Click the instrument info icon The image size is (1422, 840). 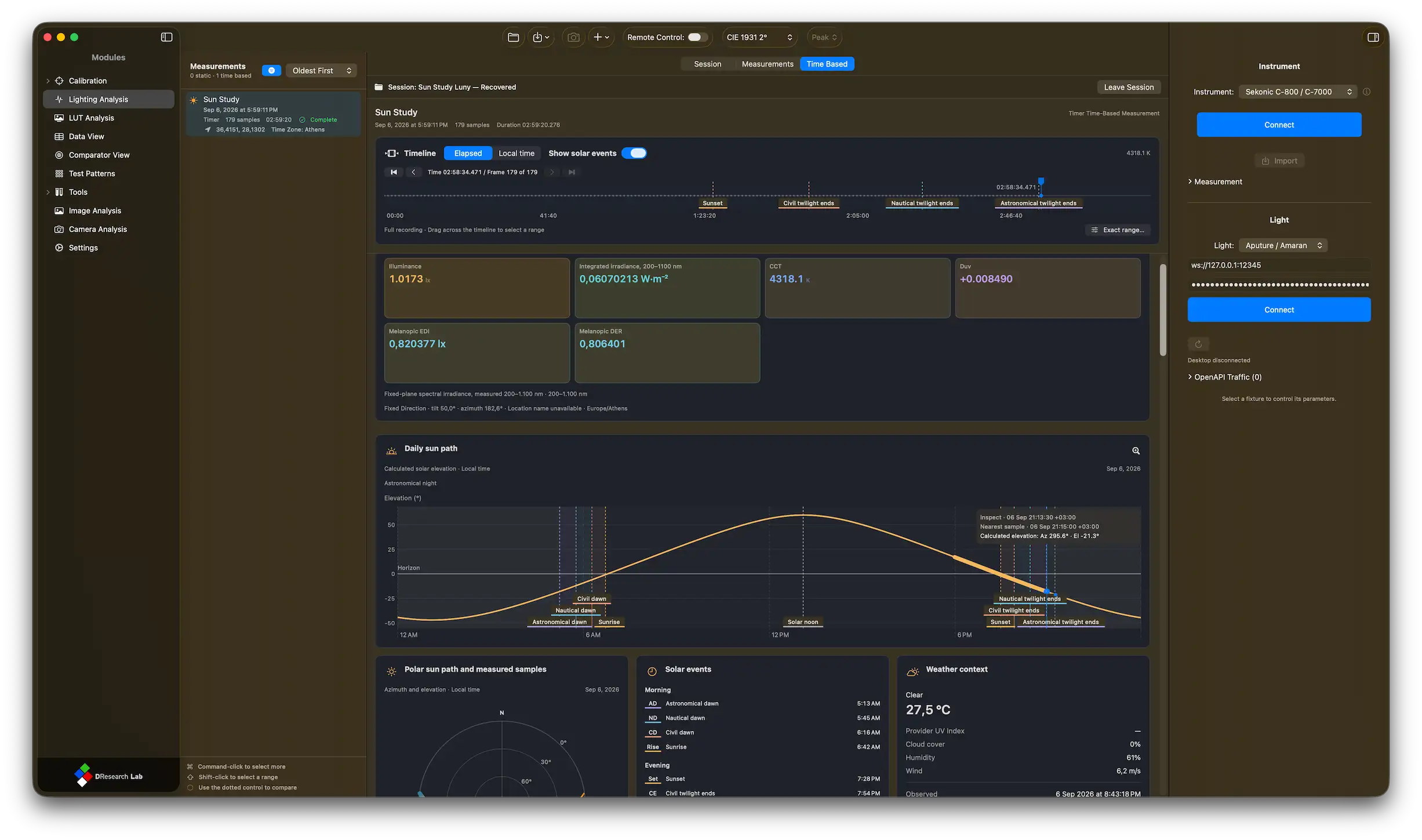pyautogui.click(x=1366, y=92)
